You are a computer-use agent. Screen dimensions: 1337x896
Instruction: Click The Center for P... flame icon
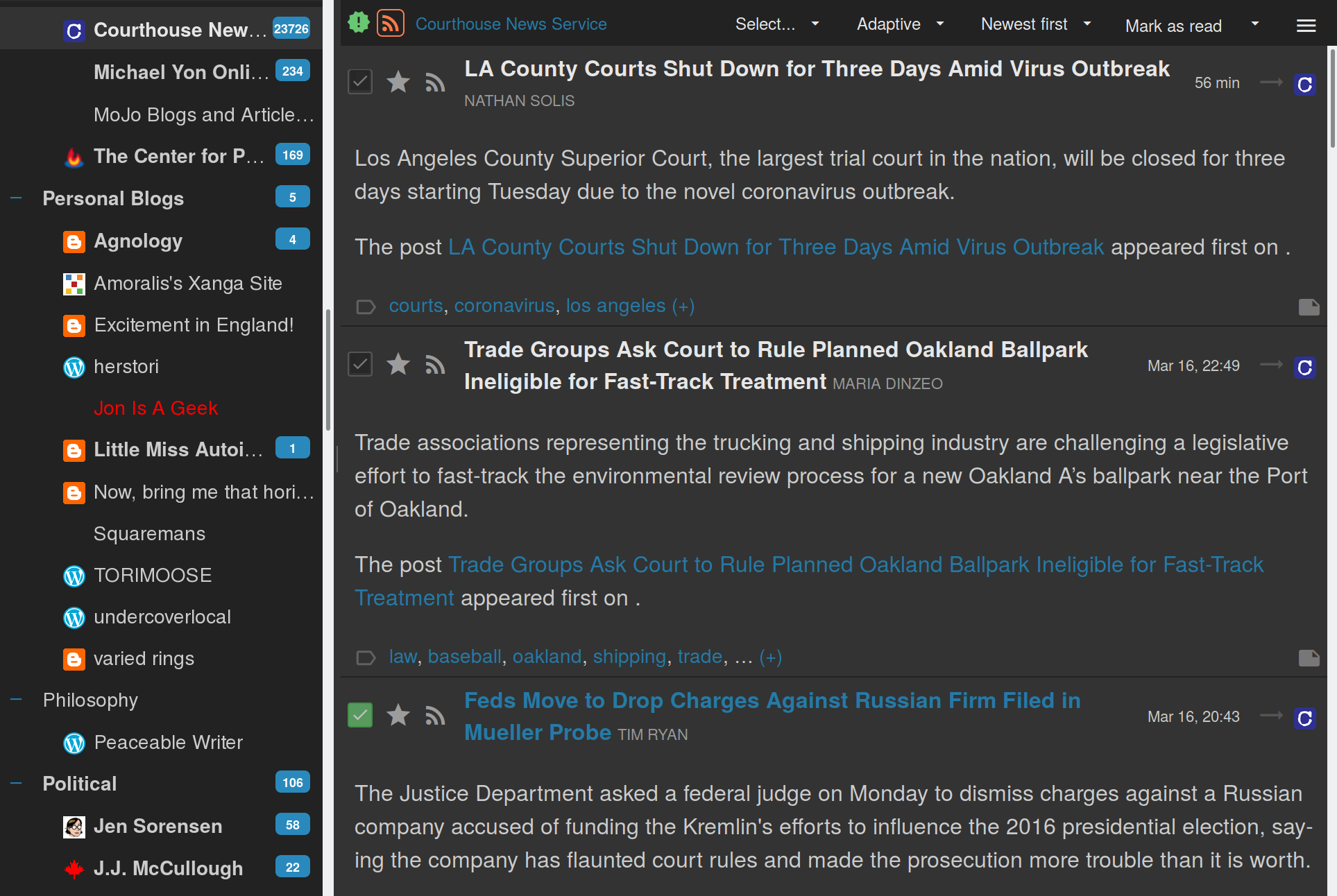tap(74, 157)
